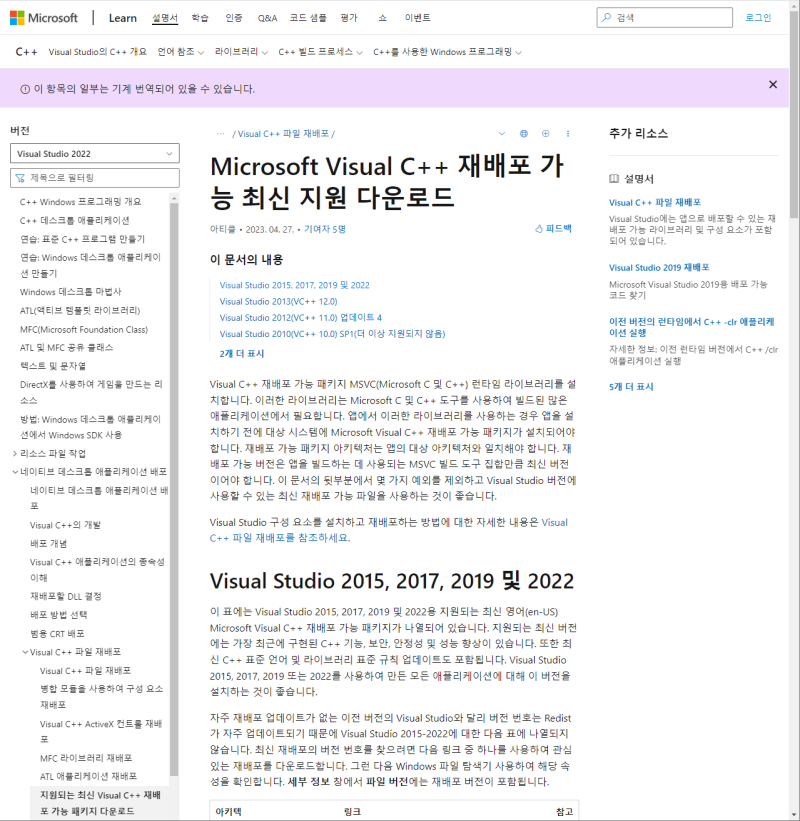Click the 검색 search box
The image size is (800, 821).
664,17
